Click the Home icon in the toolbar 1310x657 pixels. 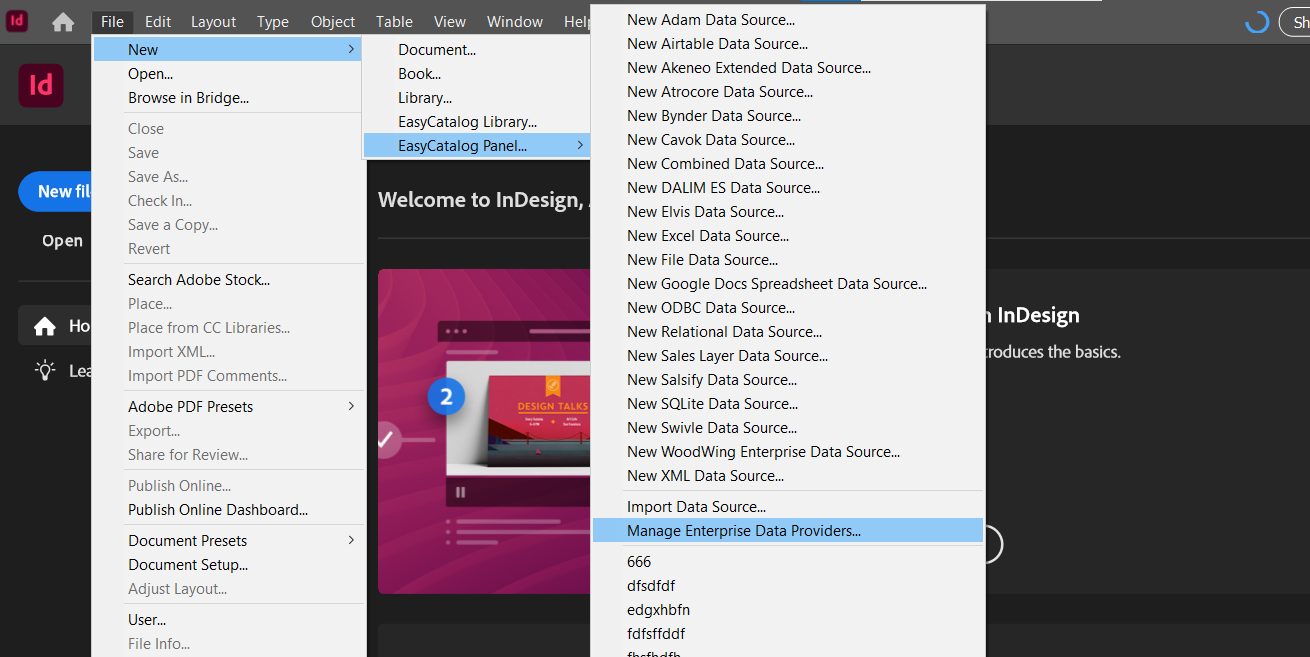click(x=61, y=20)
